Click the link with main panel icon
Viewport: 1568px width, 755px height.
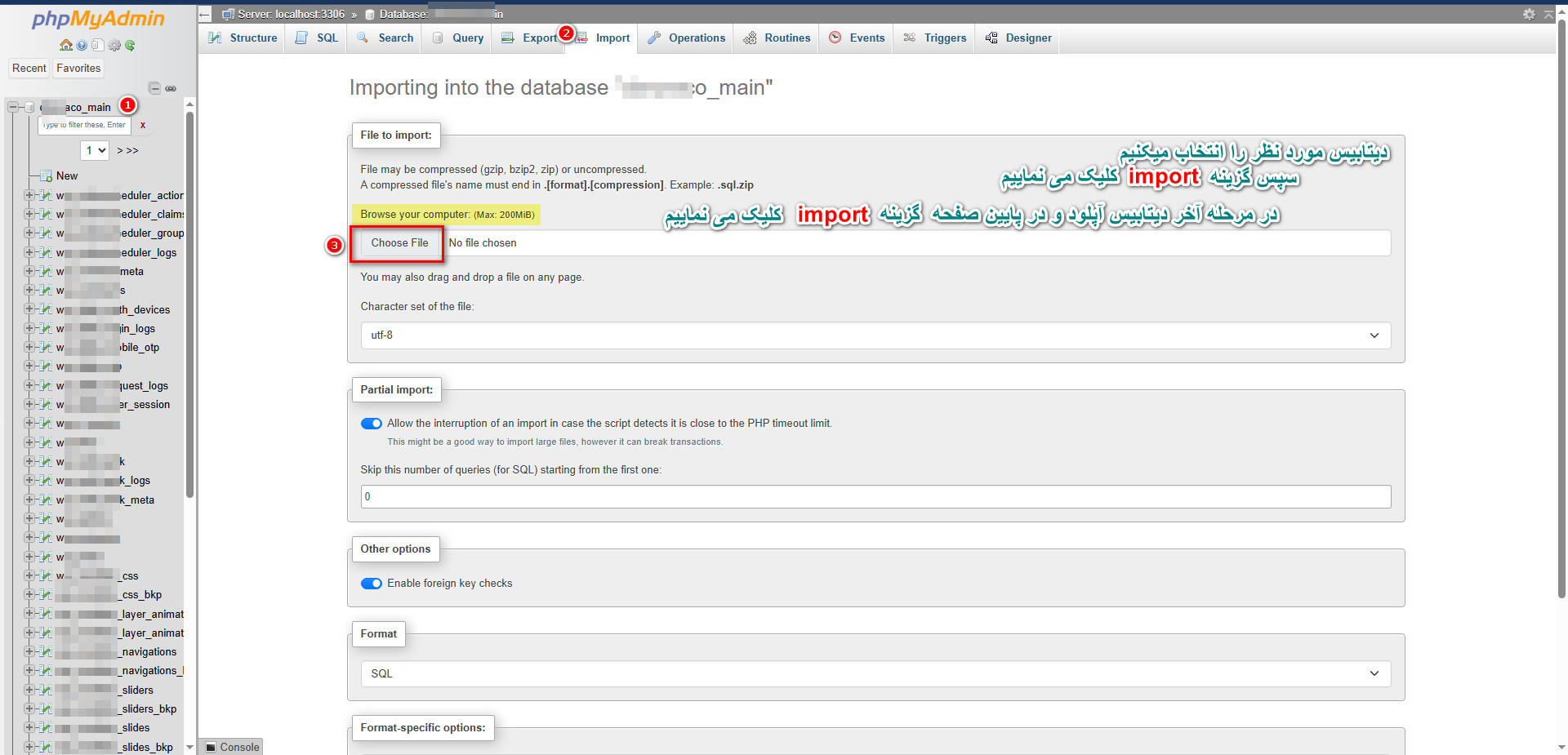pyautogui.click(x=171, y=88)
